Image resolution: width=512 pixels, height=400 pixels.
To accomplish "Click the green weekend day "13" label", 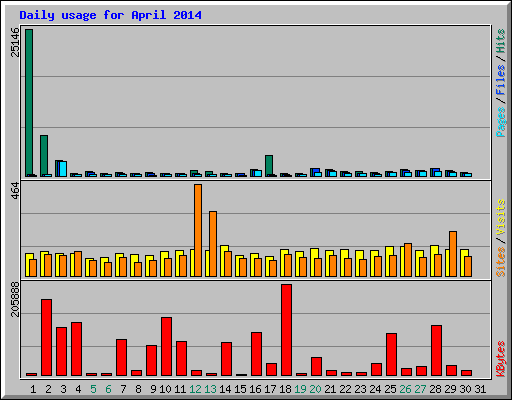I will point(210,389).
